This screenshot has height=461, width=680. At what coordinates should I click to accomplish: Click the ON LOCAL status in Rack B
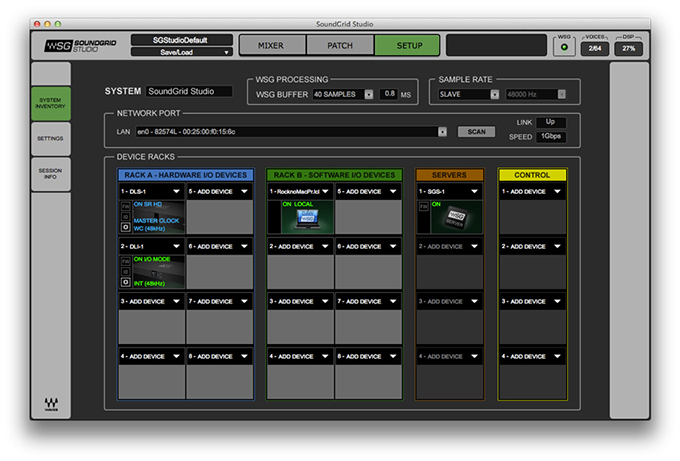[298, 204]
